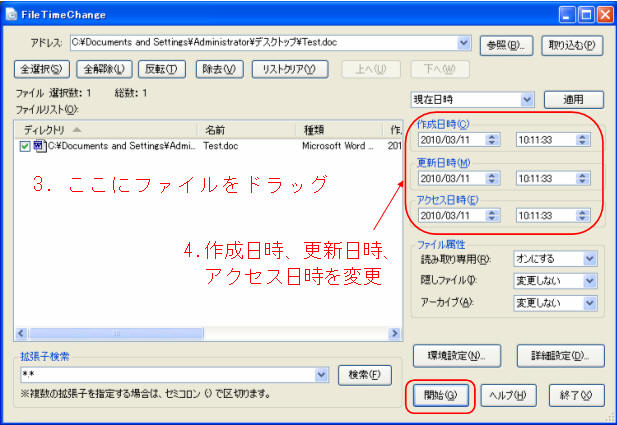Click the 拡張子検索 text field showing *.*

click(x=168, y=375)
